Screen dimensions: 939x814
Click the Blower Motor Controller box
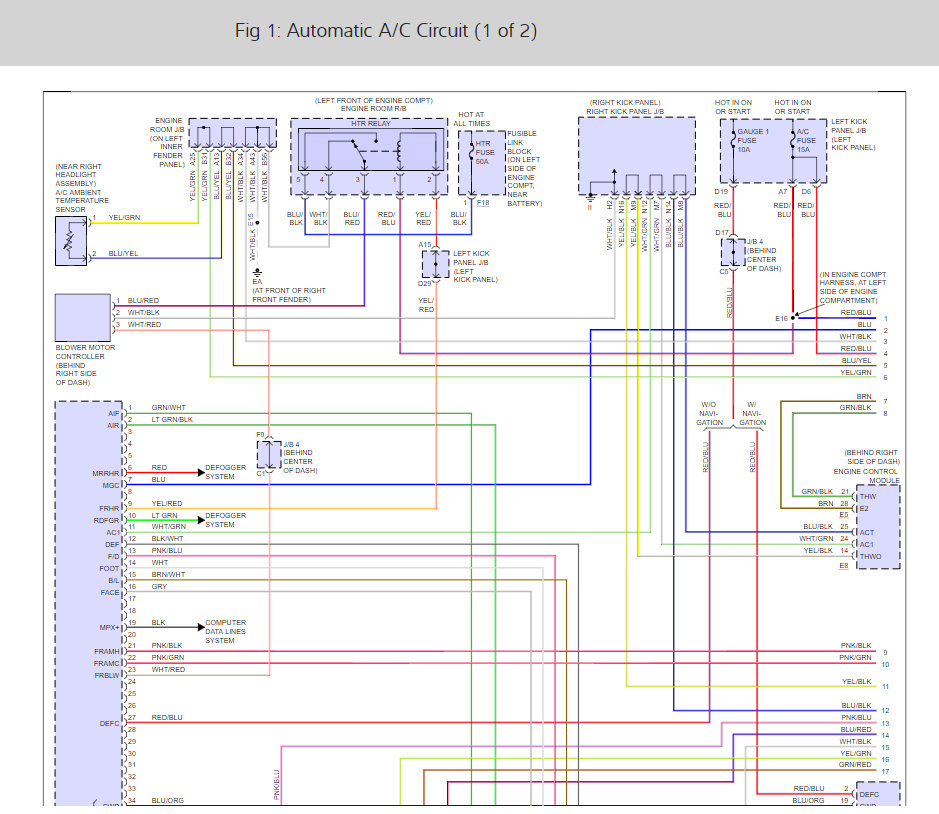click(83, 317)
